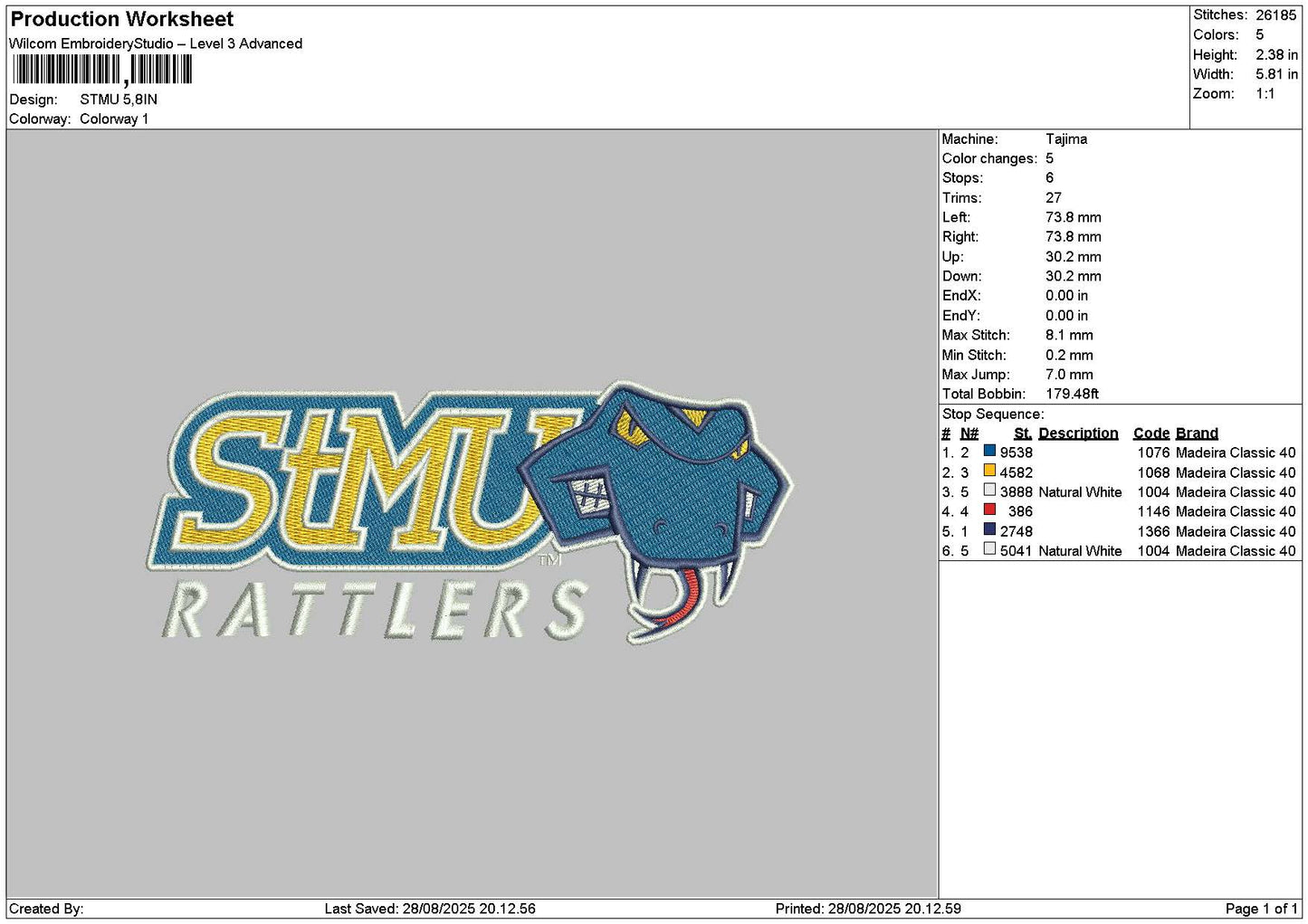Screen dimensions: 1308x924
Task: Click thread code '1146'
Action: coord(1154,512)
